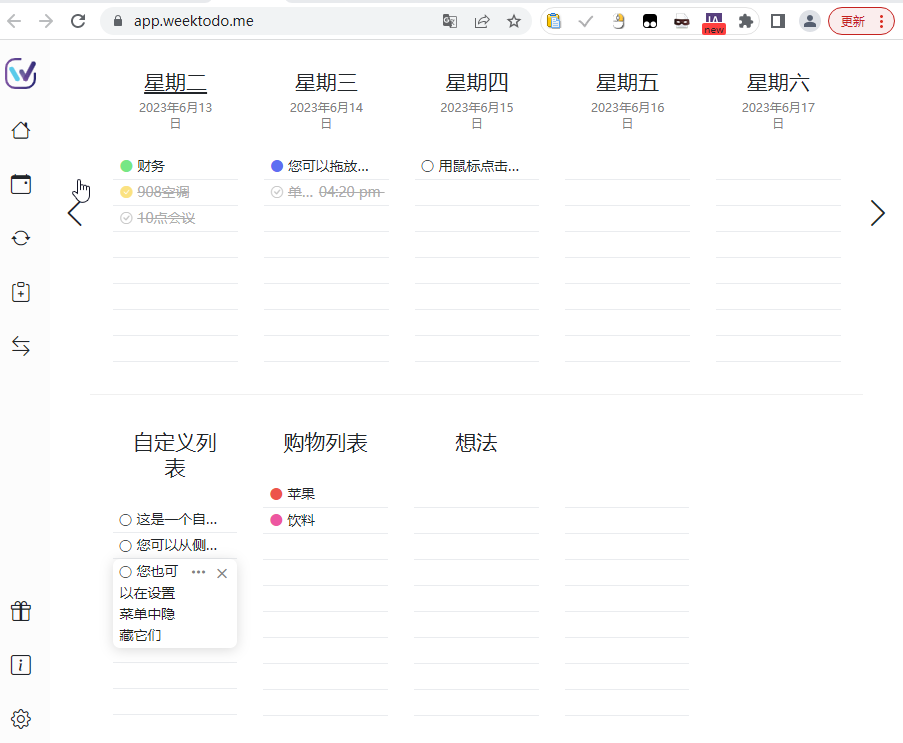
Task: Click the green color dot next to 财务
Action: 128,165
